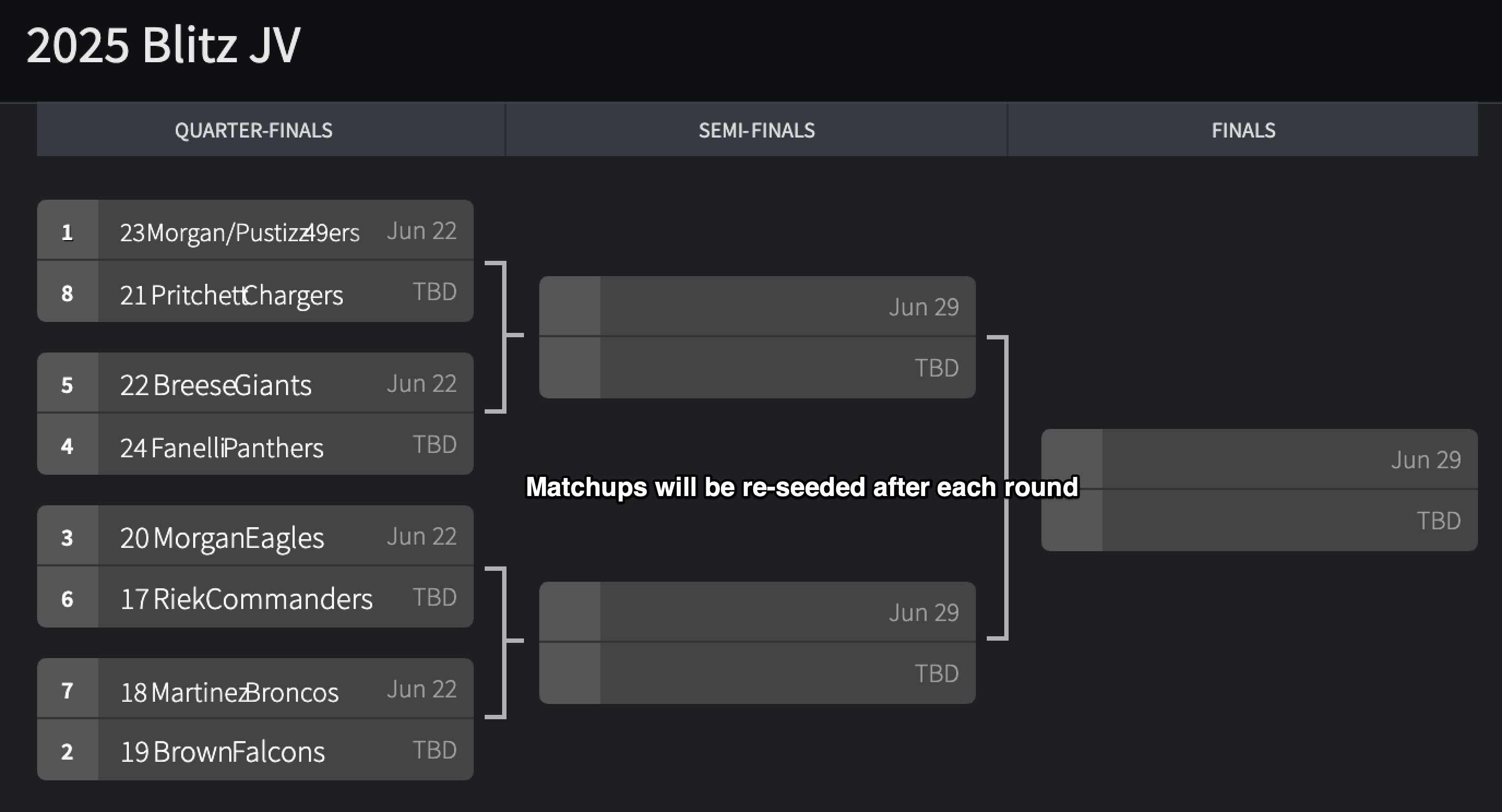
Task: Select the lower semi-final bottom TBD slot
Action: tap(757, 673)
